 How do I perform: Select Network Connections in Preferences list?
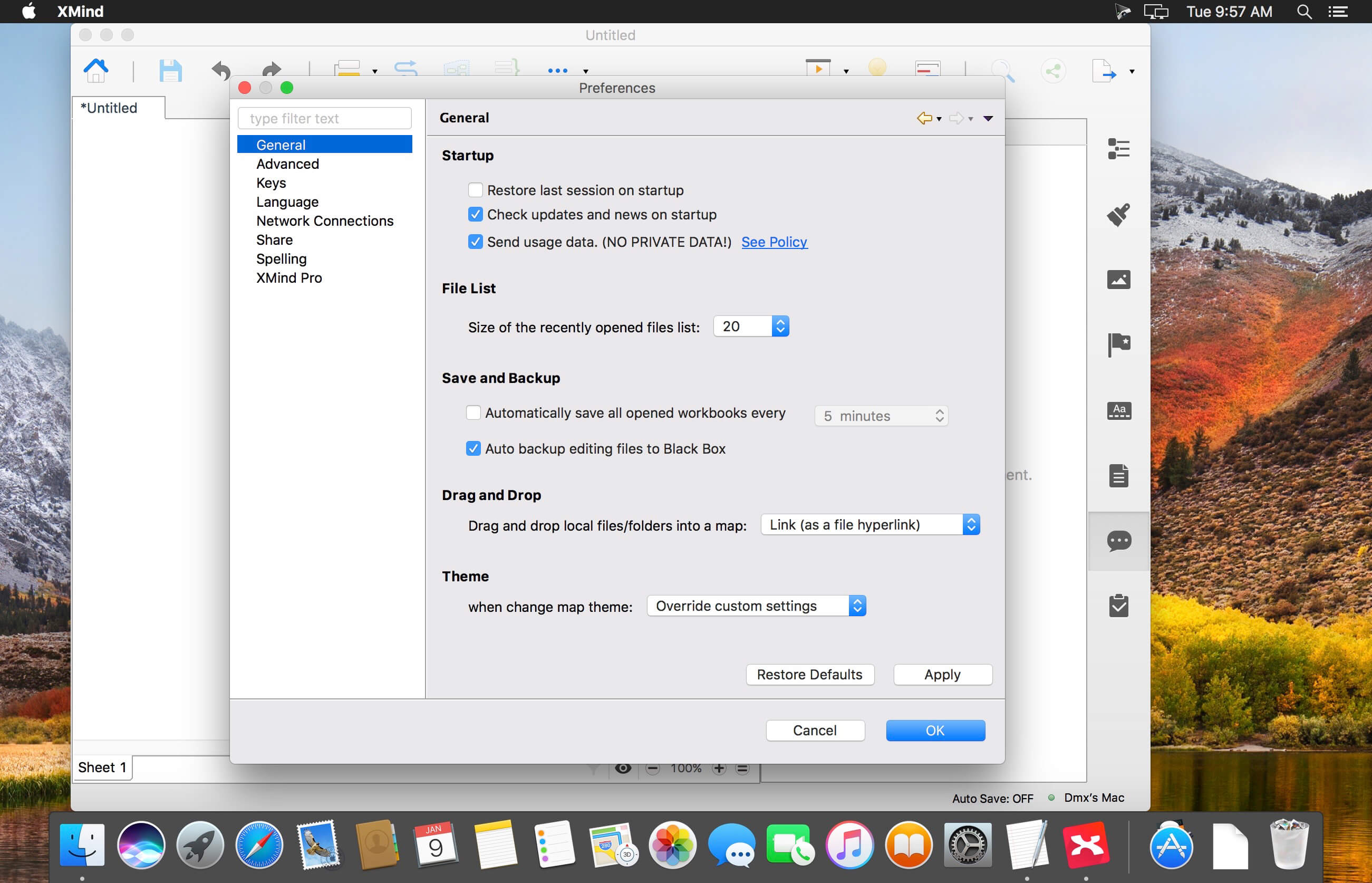[324, 220]
